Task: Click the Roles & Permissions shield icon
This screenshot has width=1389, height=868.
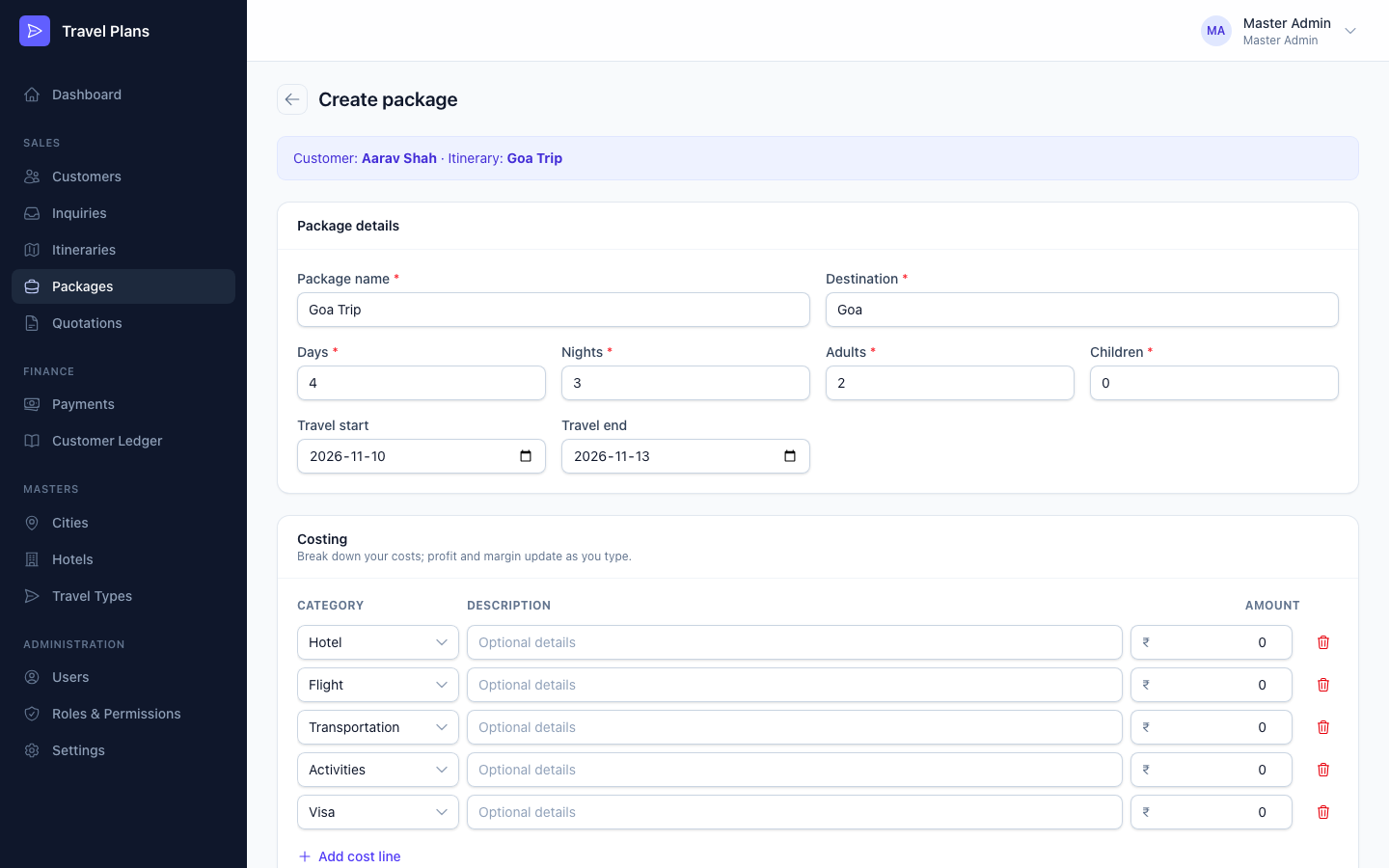Action: tap(32, 714)
